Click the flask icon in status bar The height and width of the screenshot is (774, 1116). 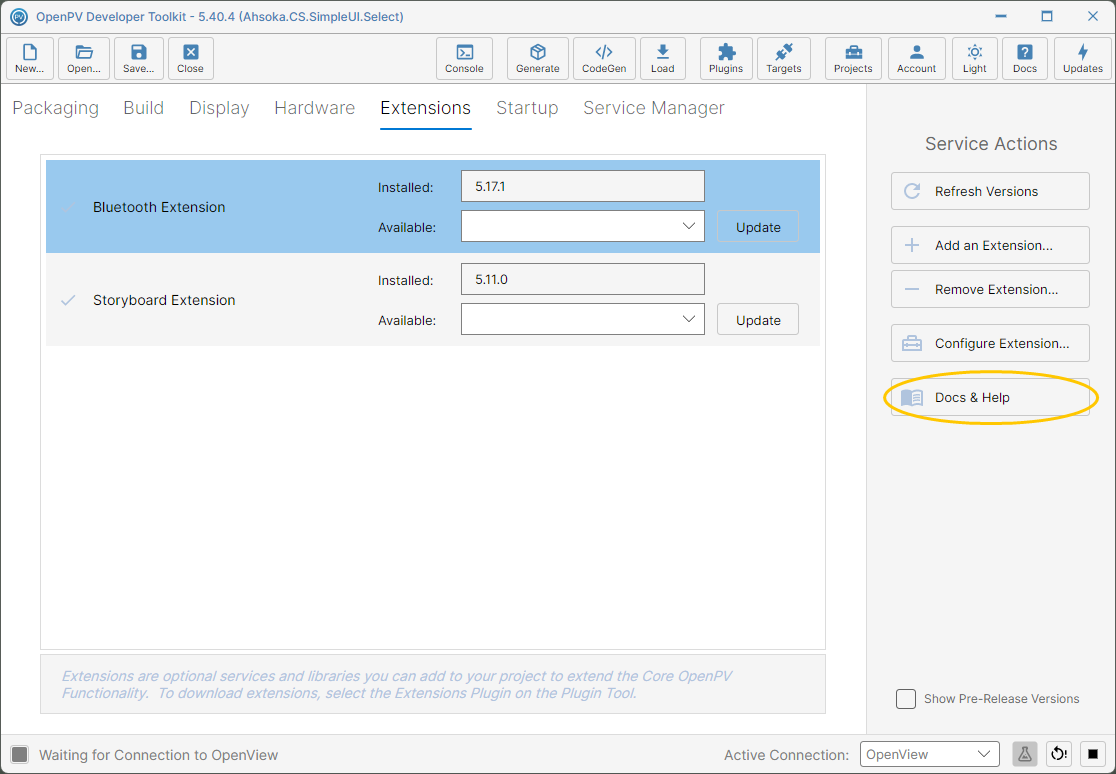pyautogui.click(x=1024, y=754)
